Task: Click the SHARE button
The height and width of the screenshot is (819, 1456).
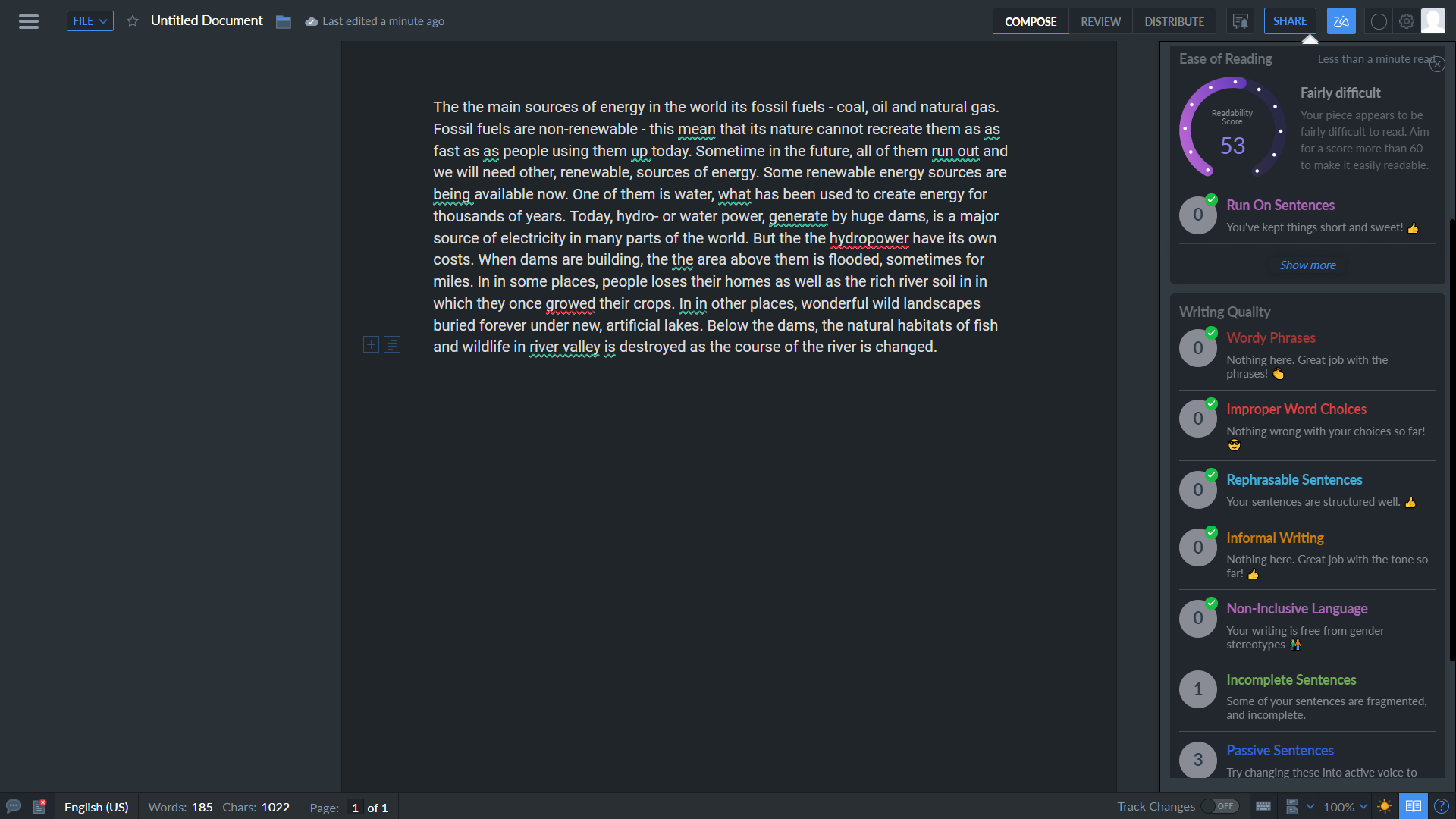Action: pyautogui.click(x=1290, y=20)
